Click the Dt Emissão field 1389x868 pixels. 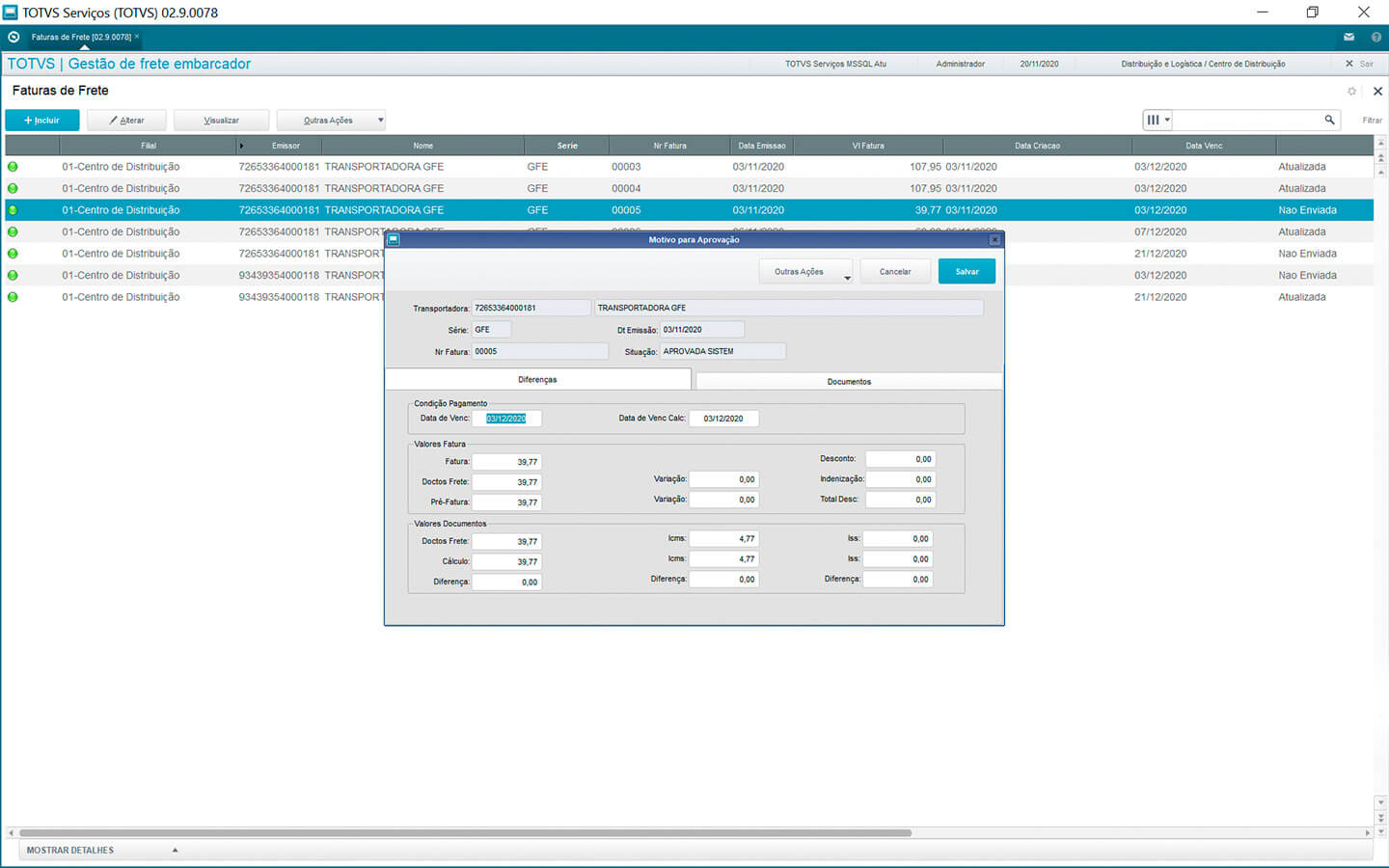701,330
